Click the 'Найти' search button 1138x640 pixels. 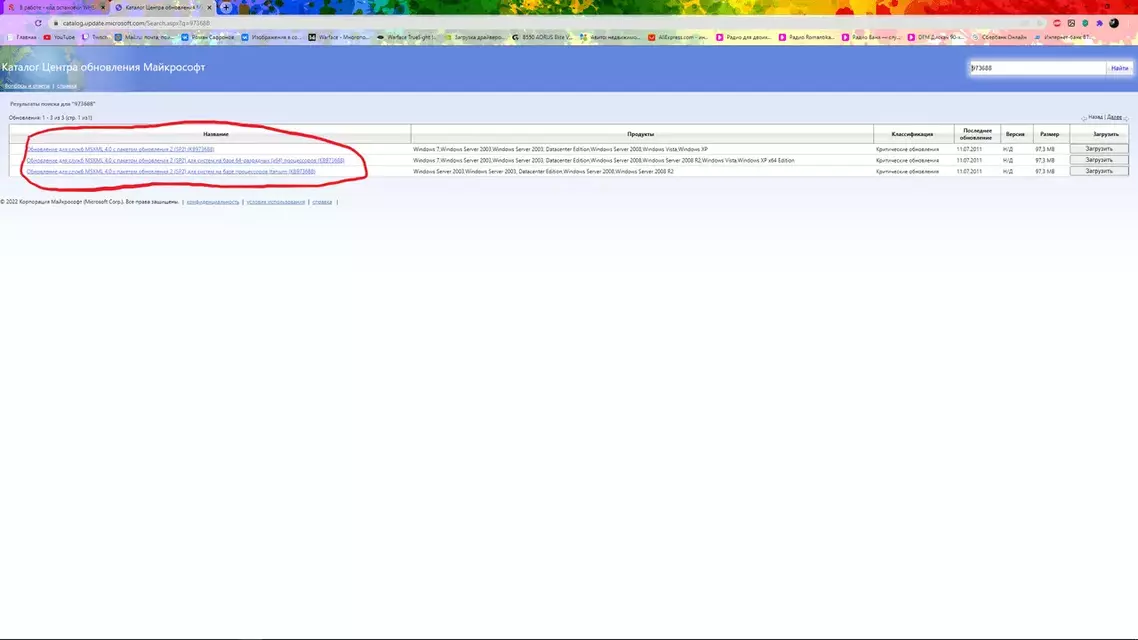click(1119, 67)
